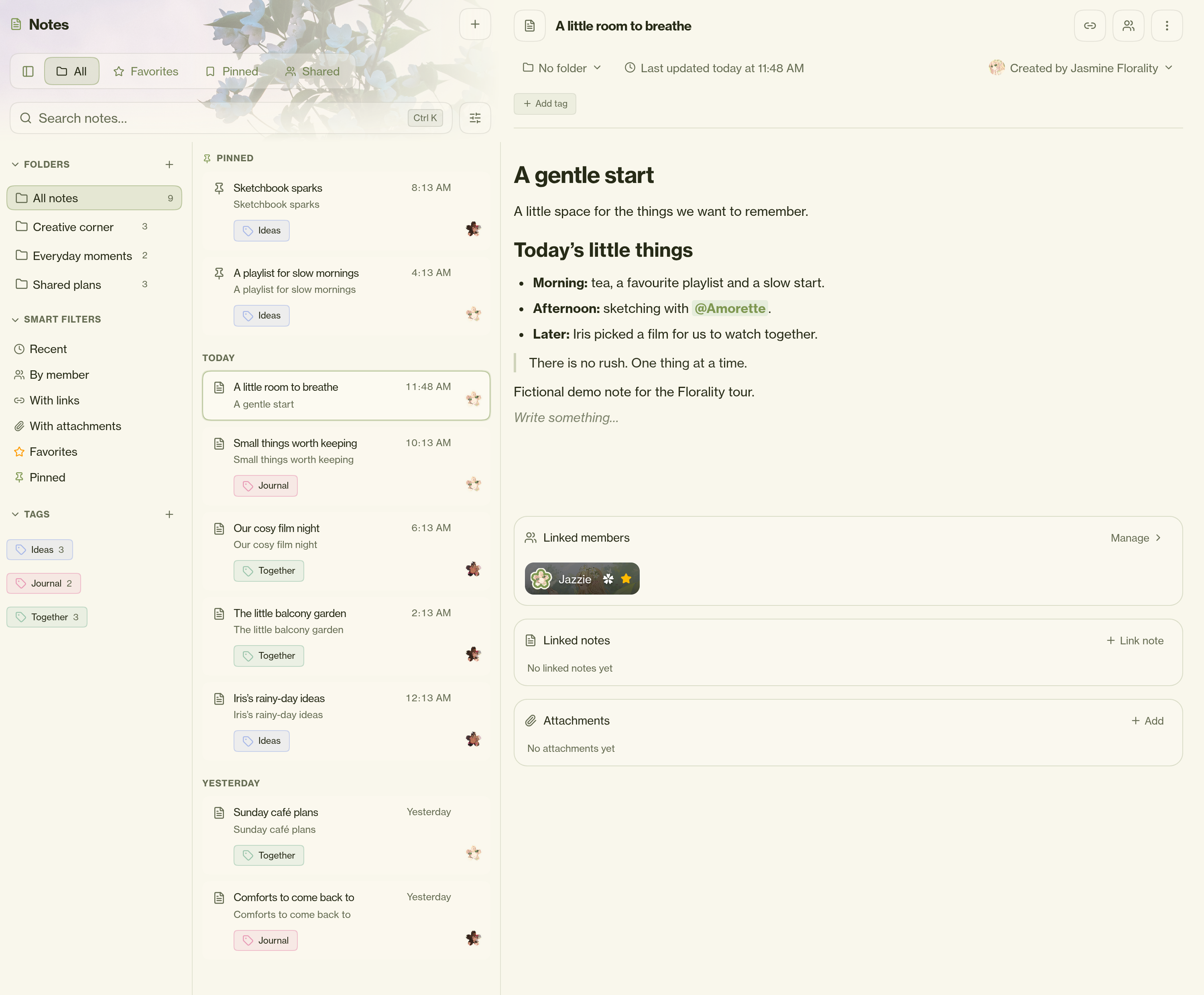Screen dimensions: 1204x995
Task: Switch to the Favorites tab
Action: pyautogui.click(x=146, y=71)
